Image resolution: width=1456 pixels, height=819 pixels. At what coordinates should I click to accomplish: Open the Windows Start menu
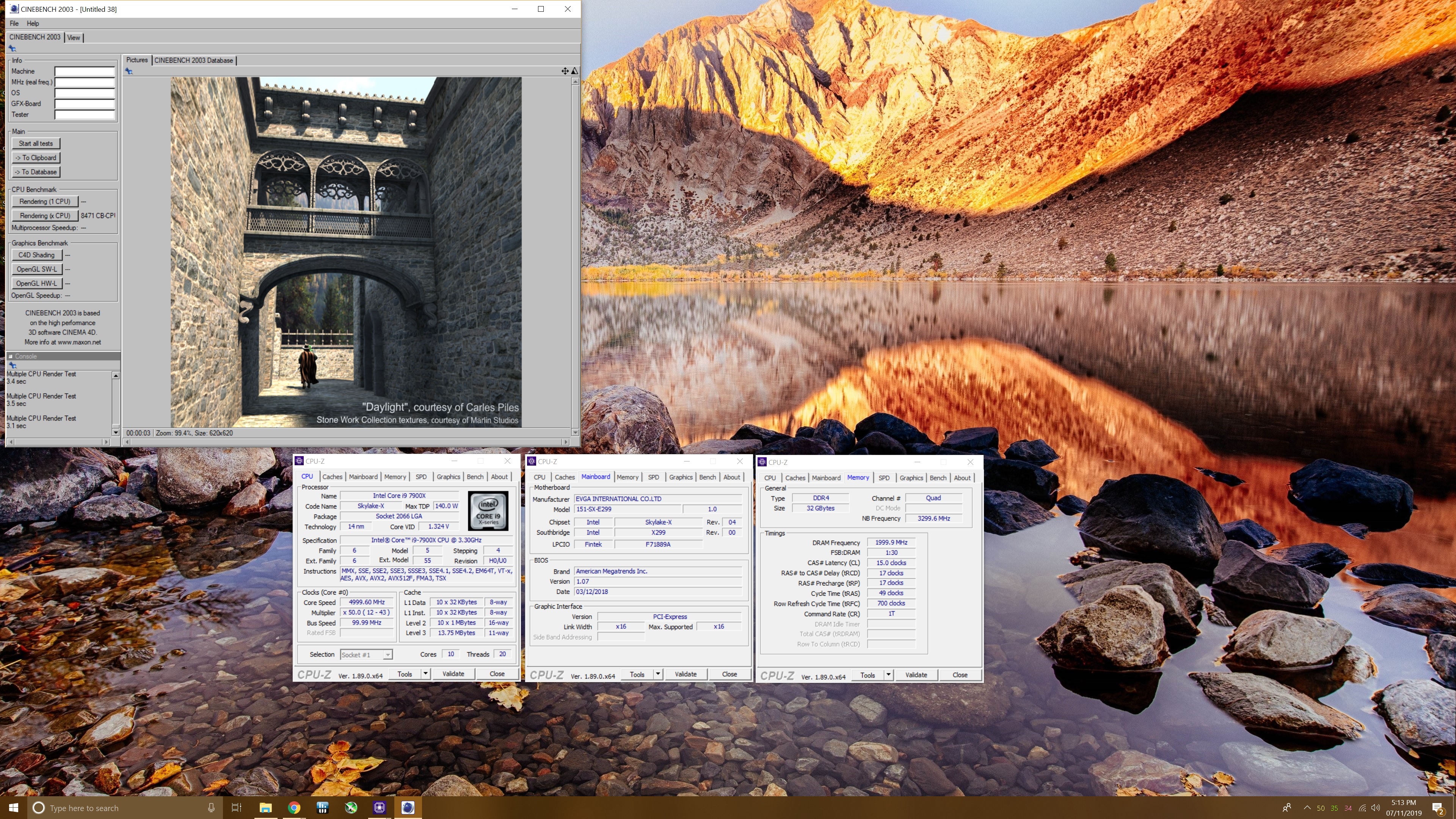[14, 808]
